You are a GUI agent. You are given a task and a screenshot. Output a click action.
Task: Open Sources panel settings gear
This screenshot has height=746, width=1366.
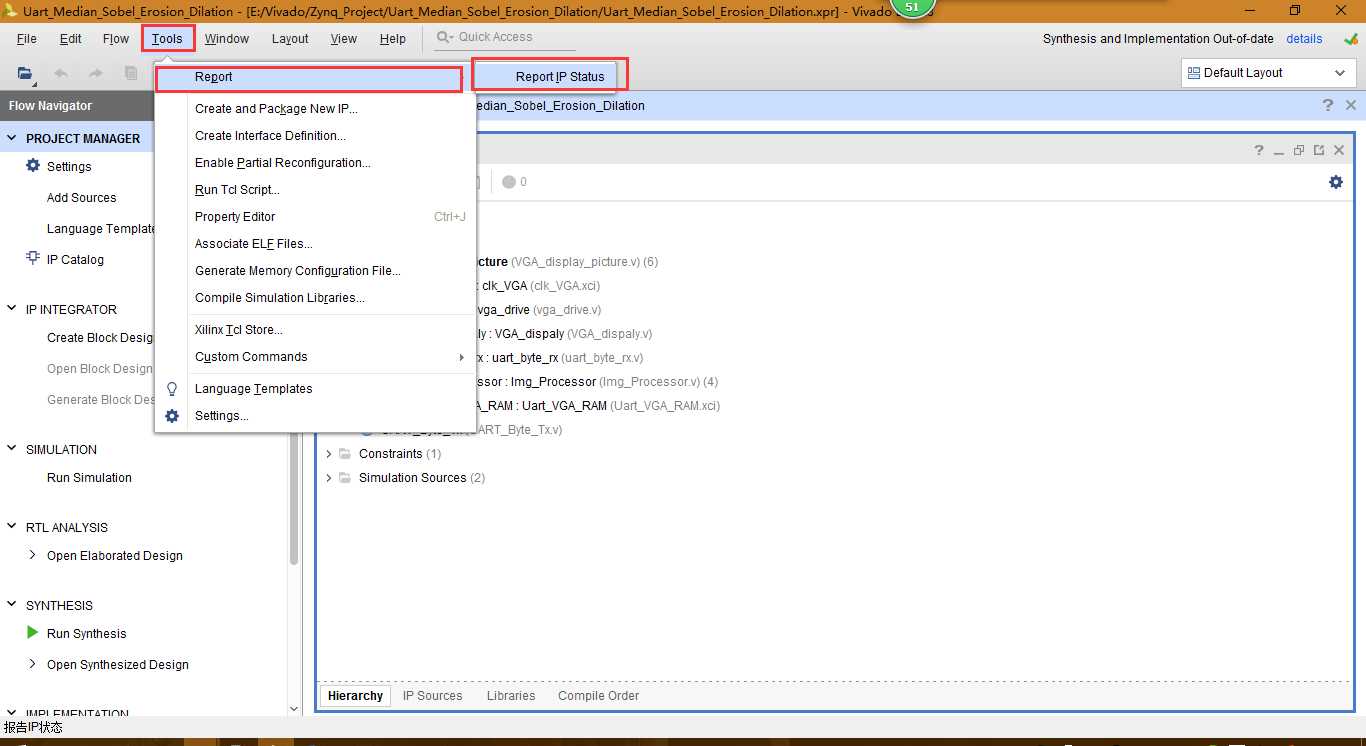point(1336,182)
